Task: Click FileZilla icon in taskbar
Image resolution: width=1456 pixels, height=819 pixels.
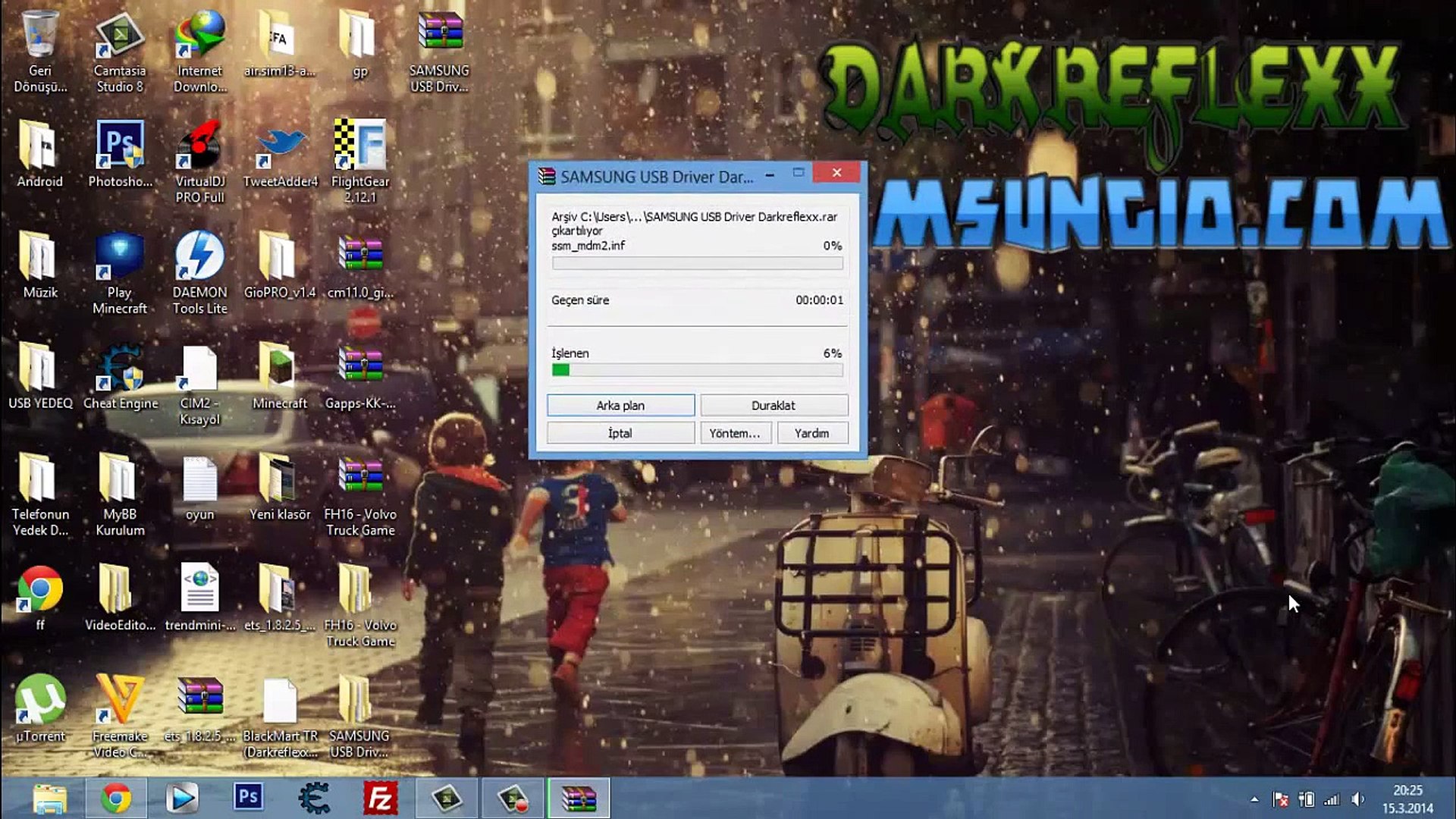Action: (380, 798)
